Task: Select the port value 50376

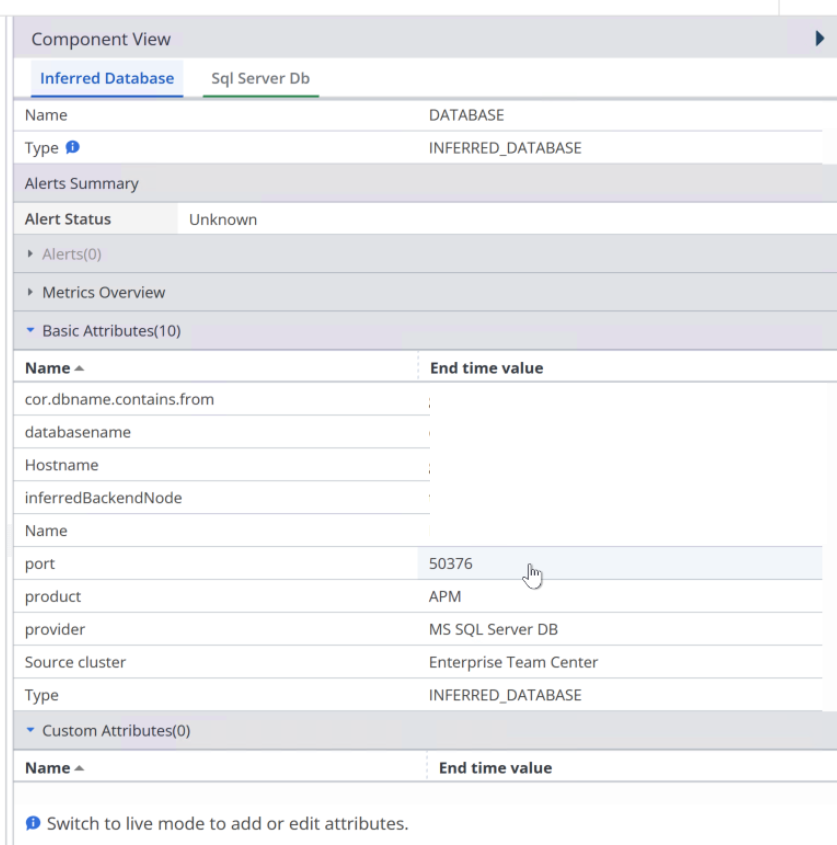Action: pyautogui.click(x=451, y=564)
